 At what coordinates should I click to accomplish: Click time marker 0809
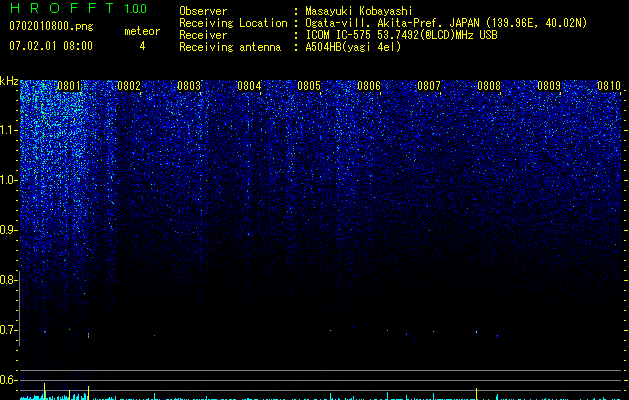coord(549,85)
